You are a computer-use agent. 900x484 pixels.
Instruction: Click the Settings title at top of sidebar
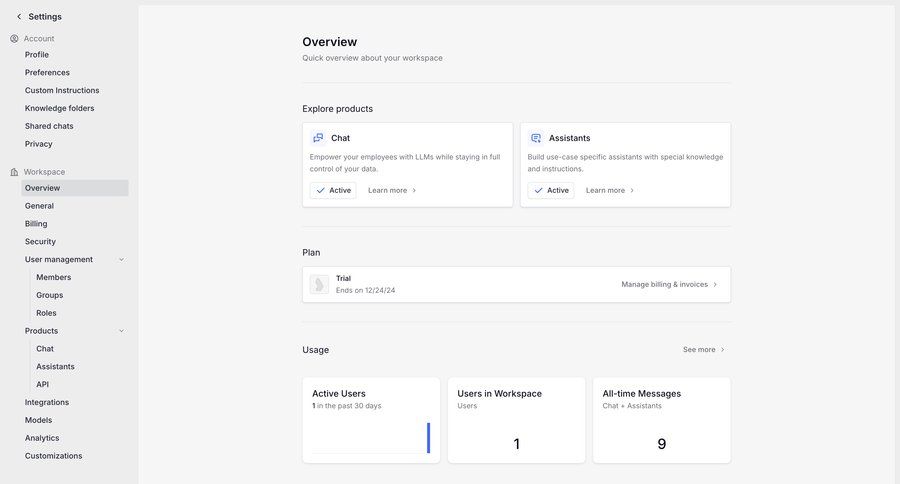pos(45,17)
